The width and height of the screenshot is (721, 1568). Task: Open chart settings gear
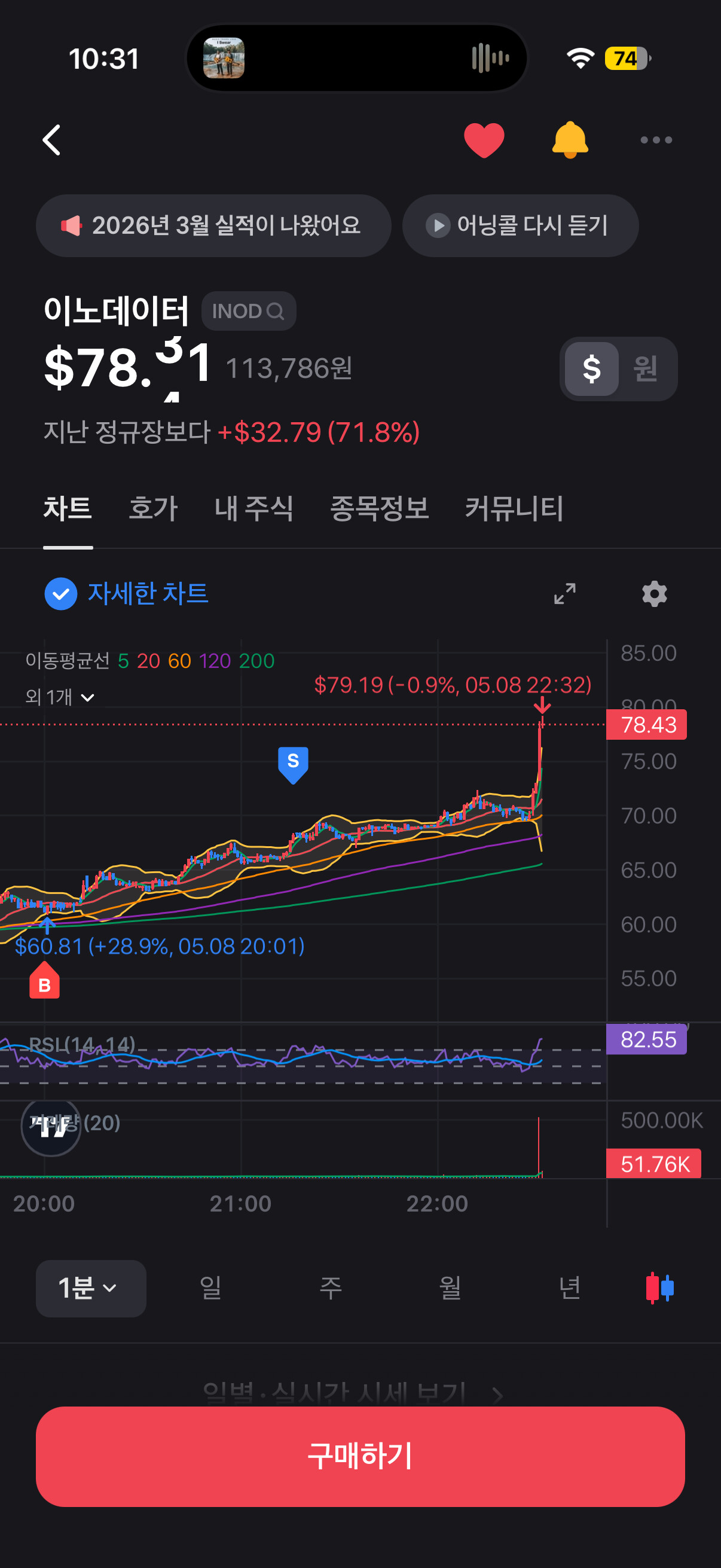pos(654,593)
